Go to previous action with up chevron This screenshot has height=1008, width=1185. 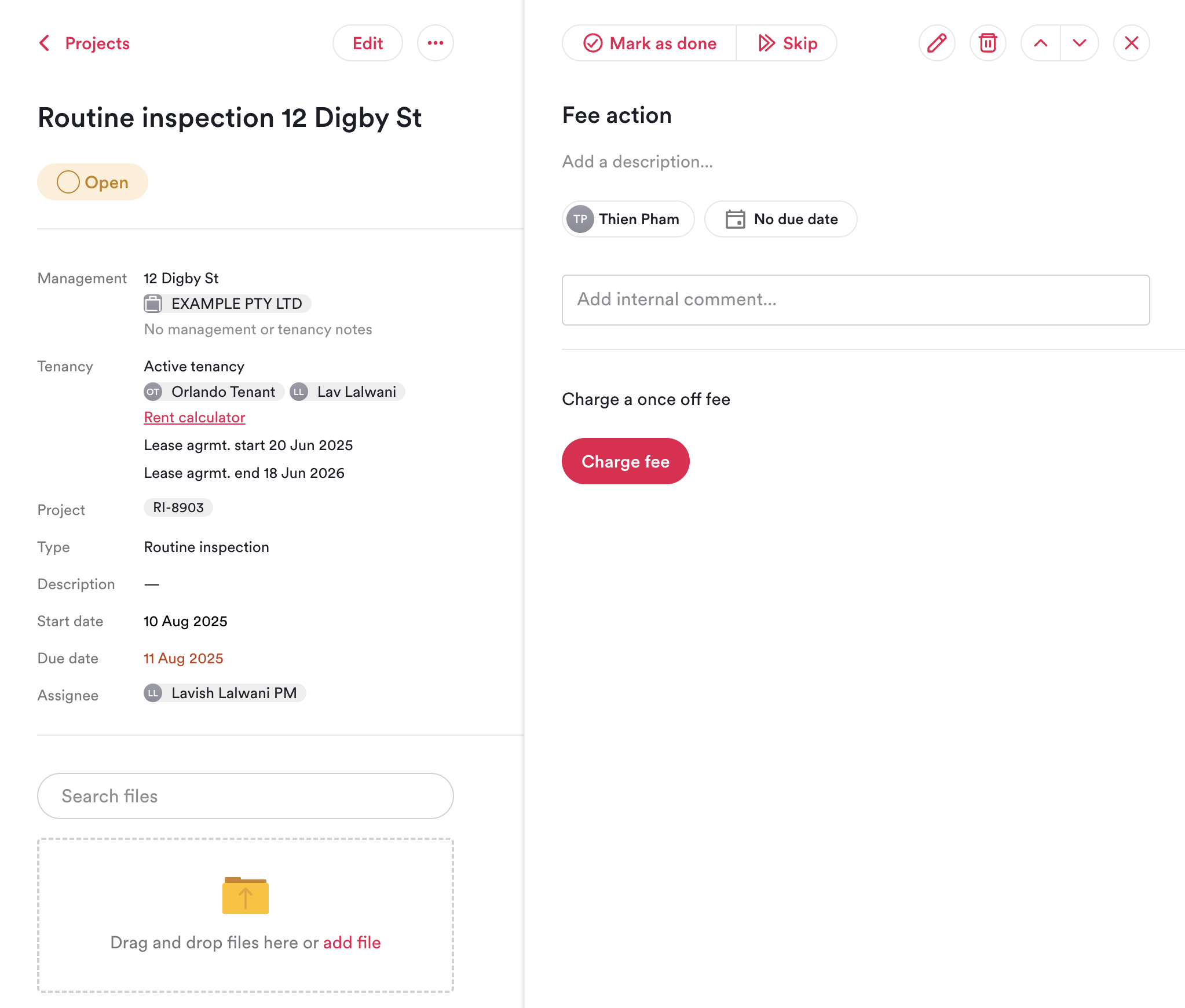pos(1041,43)
